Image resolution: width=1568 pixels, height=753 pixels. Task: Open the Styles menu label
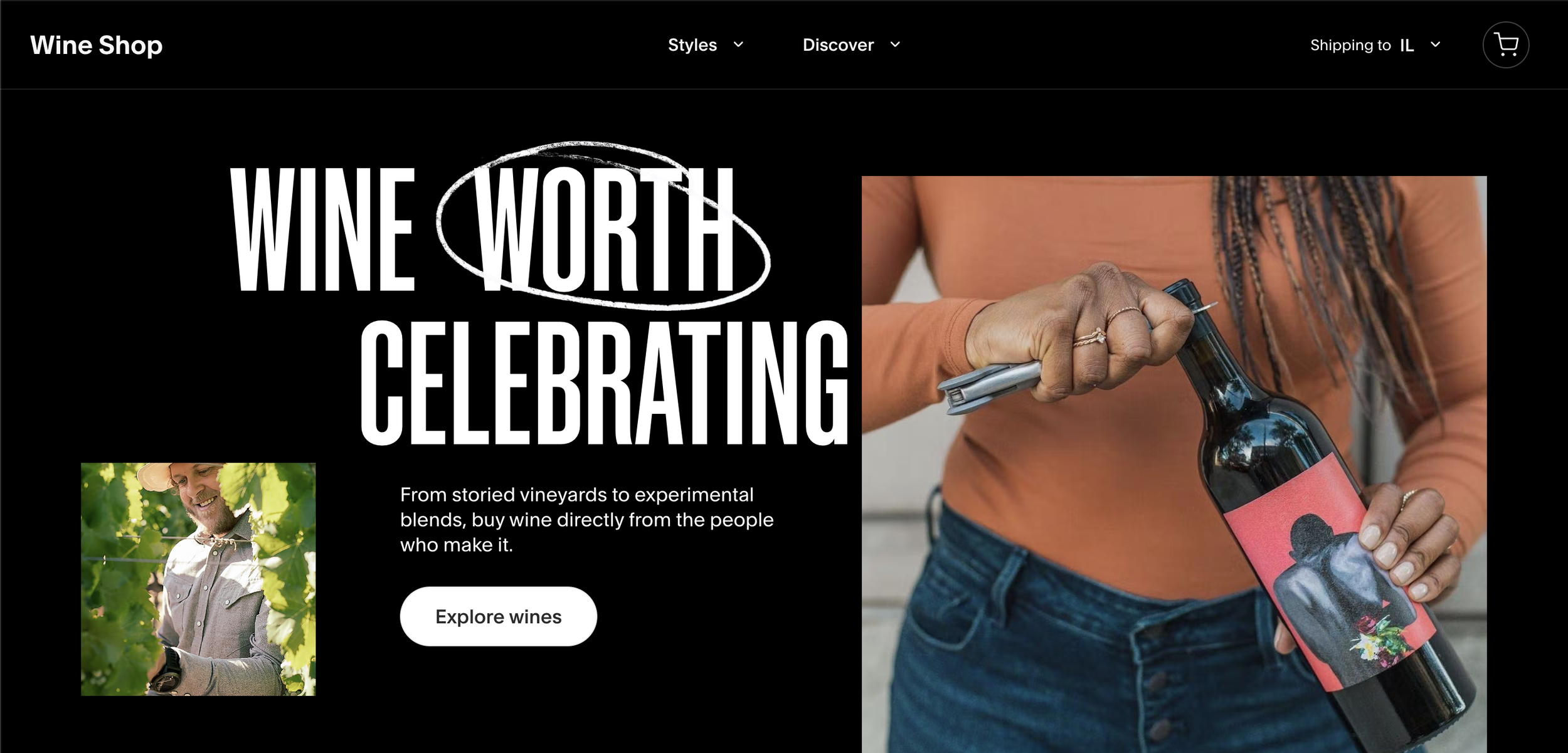coord(692,45)
